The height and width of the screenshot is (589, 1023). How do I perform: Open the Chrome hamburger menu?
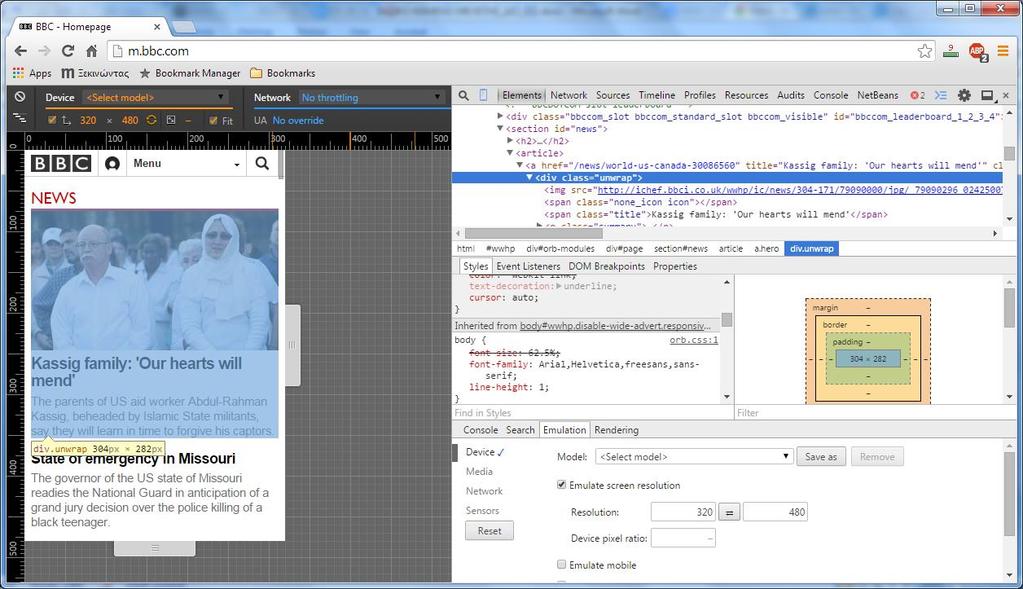(1003, 51)
